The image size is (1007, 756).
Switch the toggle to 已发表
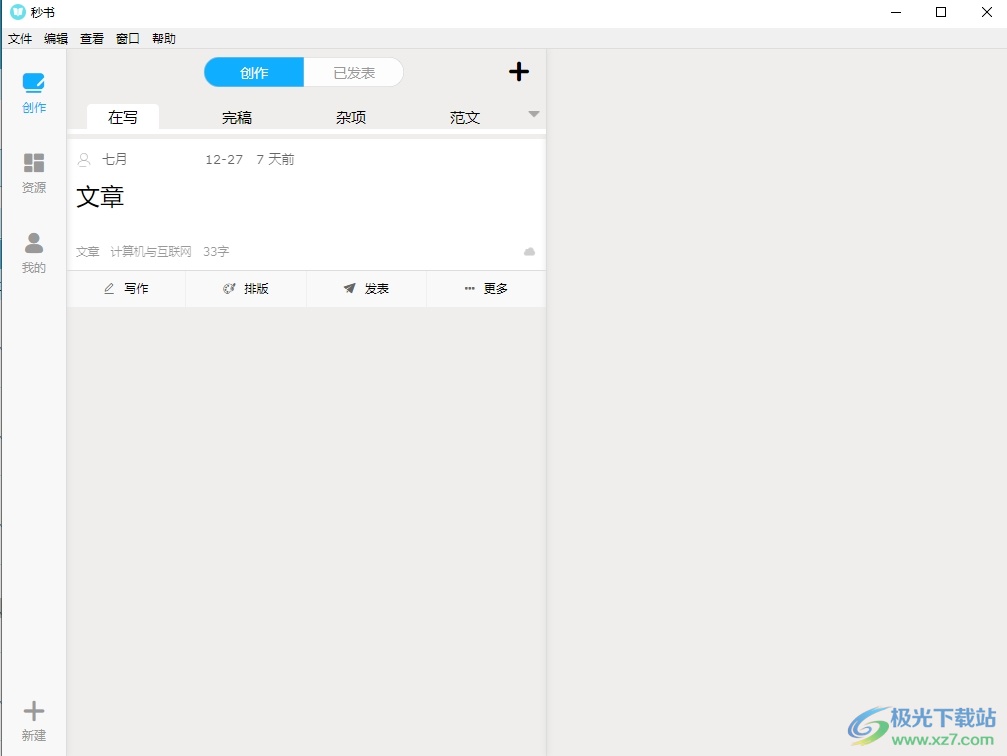point(354,73)
